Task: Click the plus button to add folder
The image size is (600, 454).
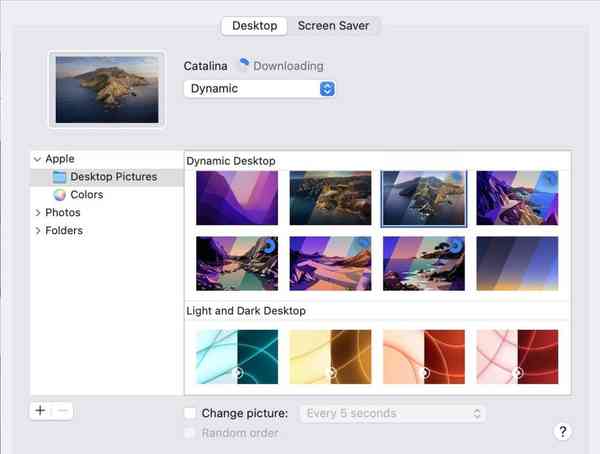Action: click(x=40, y=411)
